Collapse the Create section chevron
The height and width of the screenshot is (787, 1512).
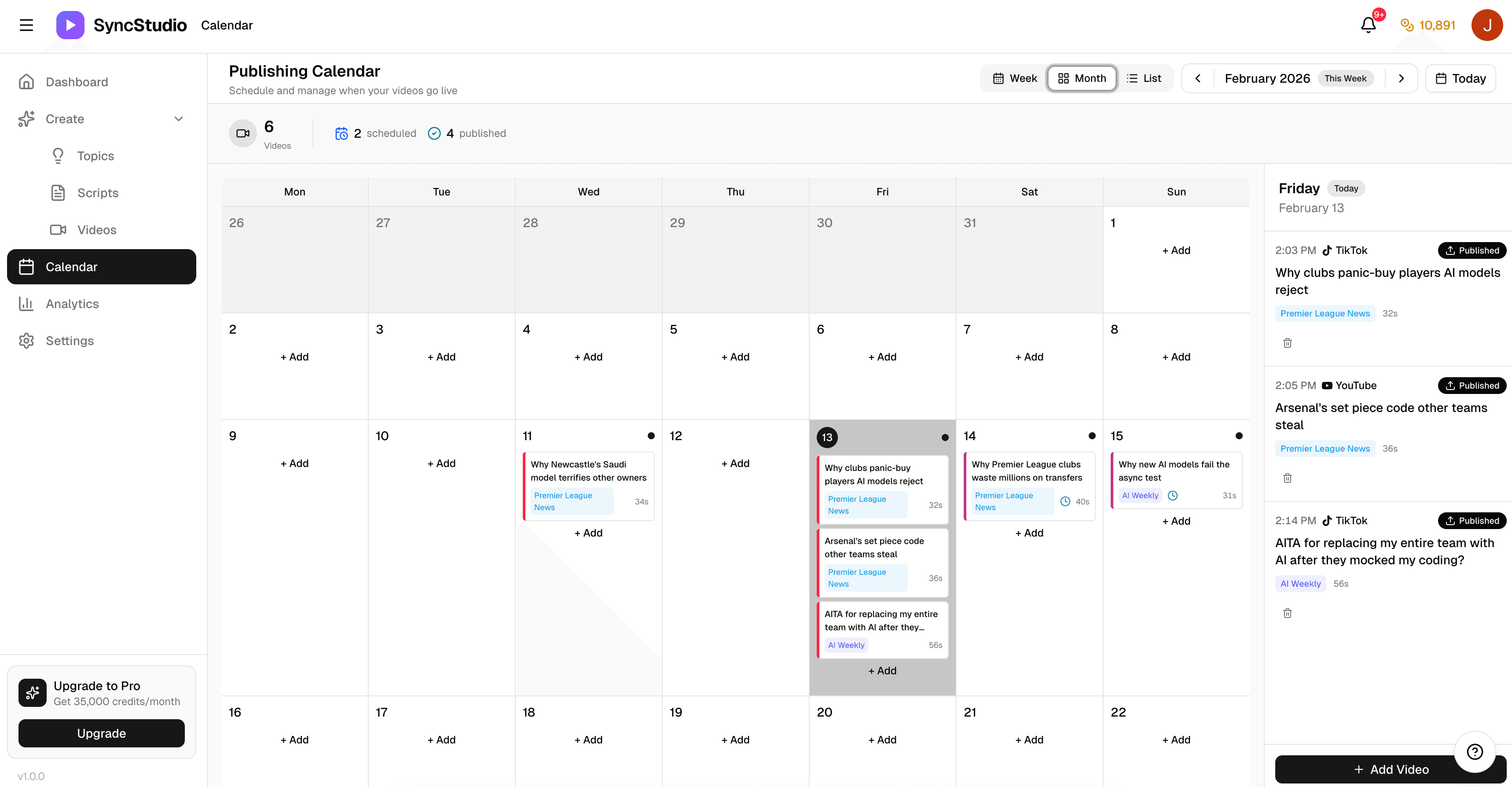pyautogui.click(x=178, y=119)
